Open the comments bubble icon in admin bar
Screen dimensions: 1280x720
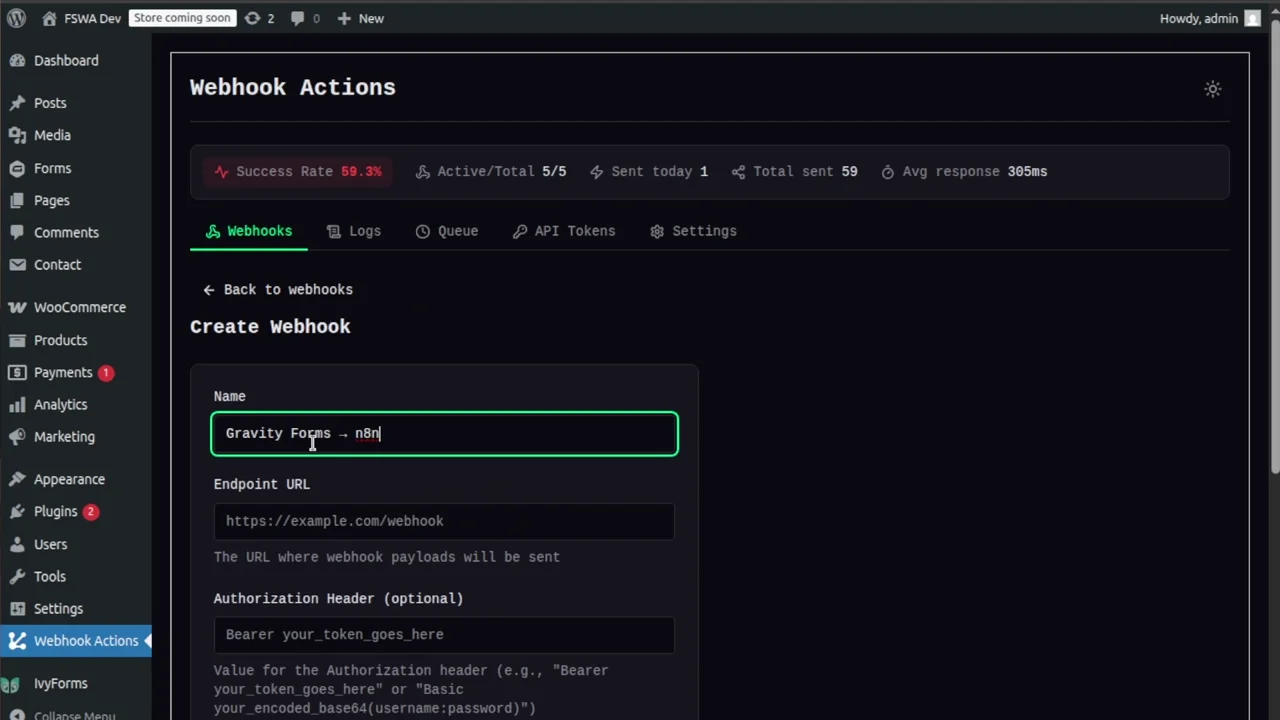click(x=297, y=18)
